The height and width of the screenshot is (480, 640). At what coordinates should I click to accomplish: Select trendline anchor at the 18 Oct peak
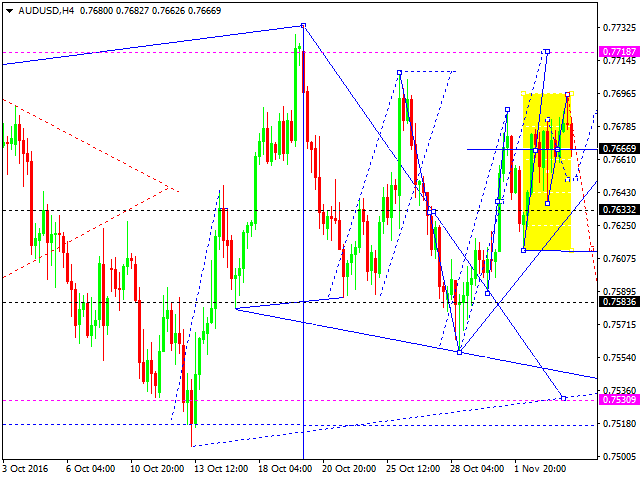click(303, 25)
